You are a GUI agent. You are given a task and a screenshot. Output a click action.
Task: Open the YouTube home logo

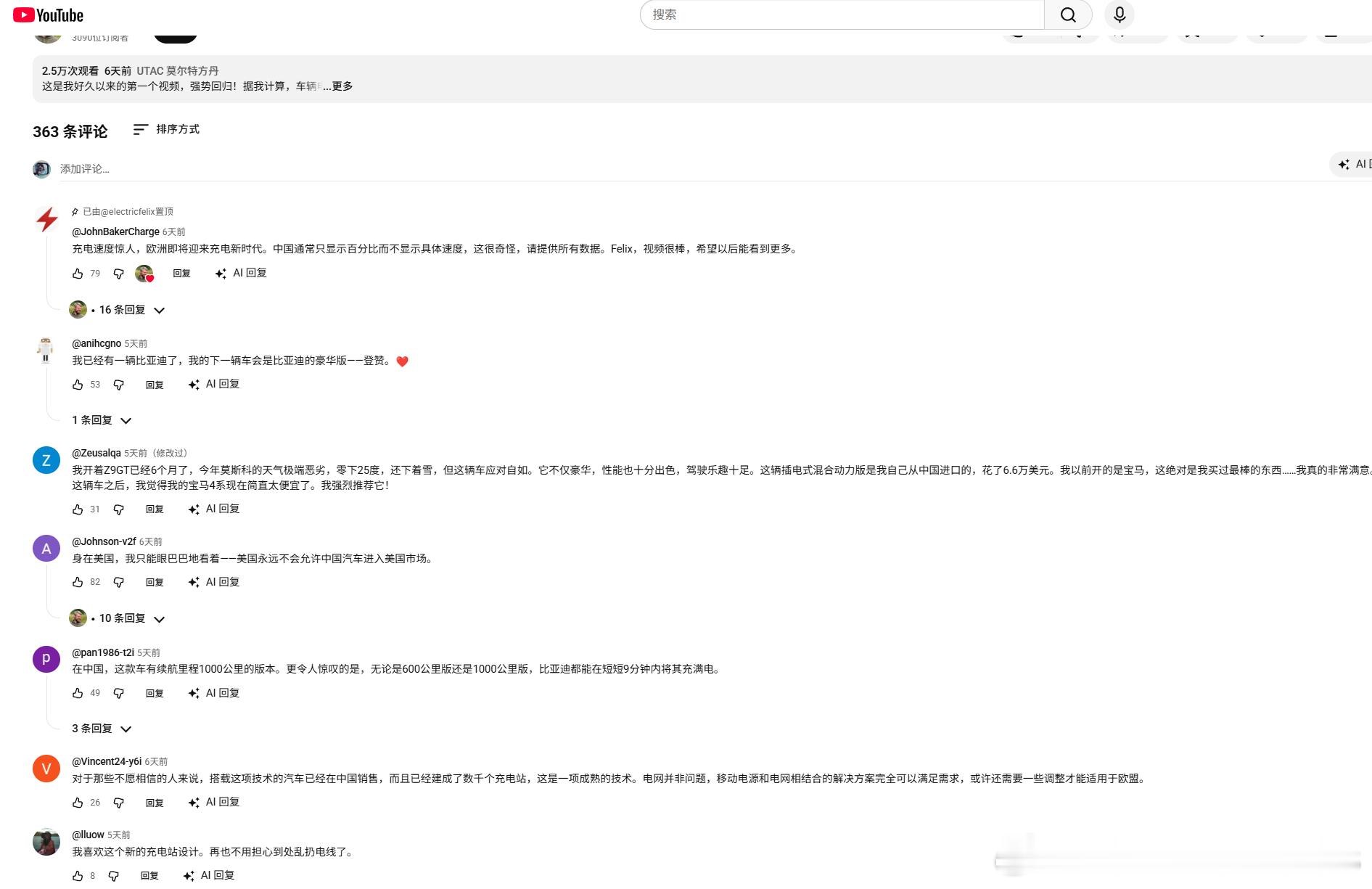click(48, 15)
